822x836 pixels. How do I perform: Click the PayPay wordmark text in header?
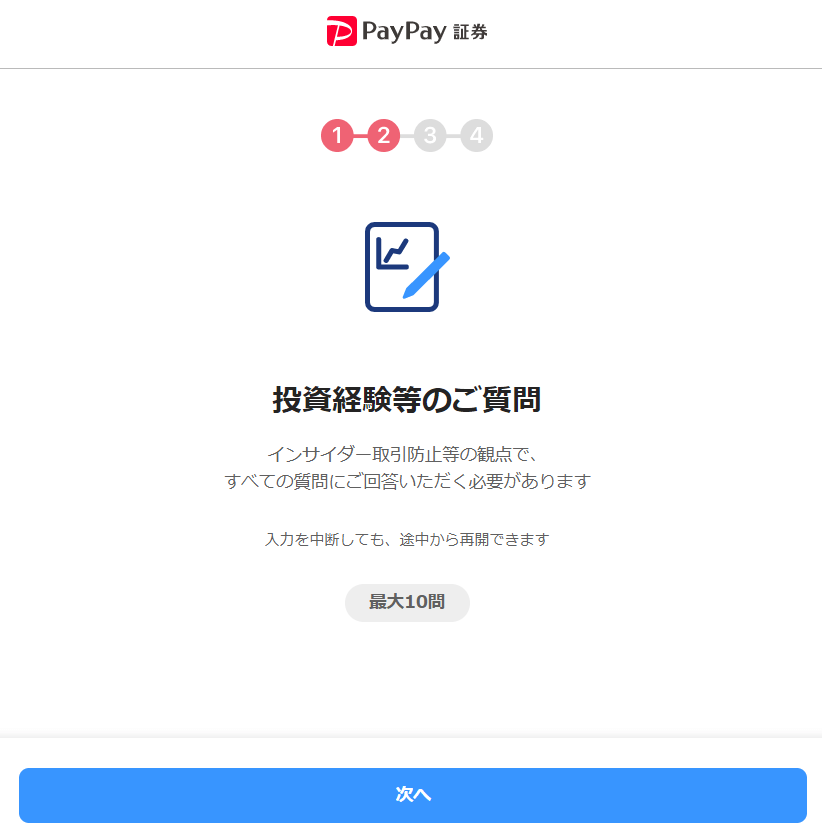click(x=404, y=31)
